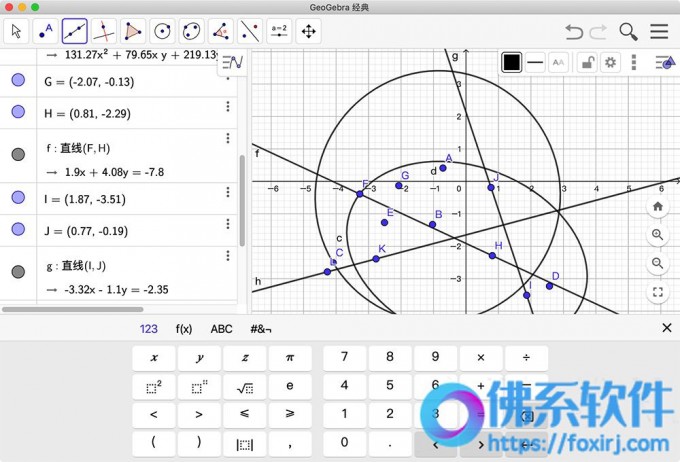Open options menu for line f row
Viewport: 680px width, 462px height.
tap(228, 138)
